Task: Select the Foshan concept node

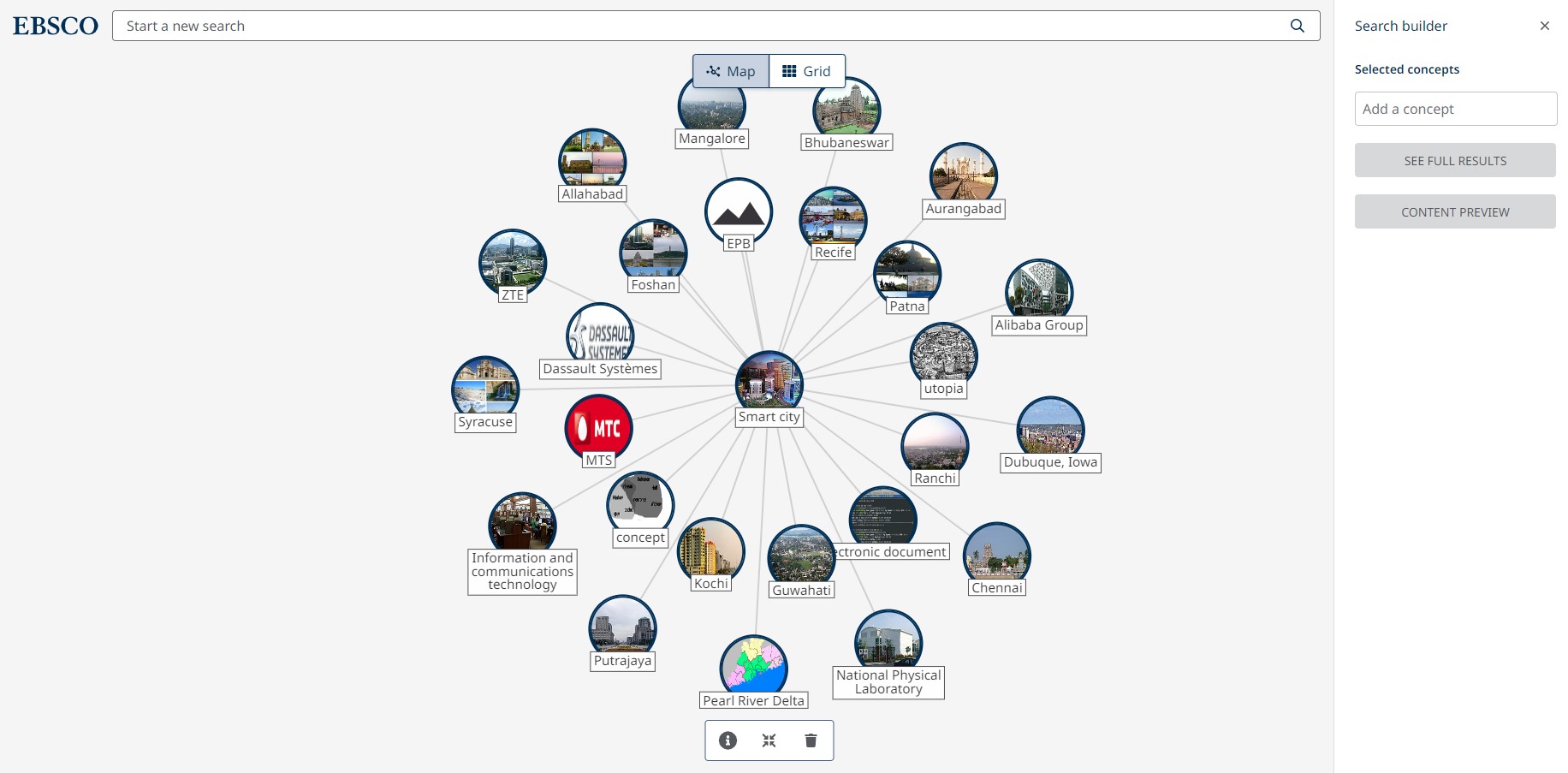Action: click(x=653, y=253)
